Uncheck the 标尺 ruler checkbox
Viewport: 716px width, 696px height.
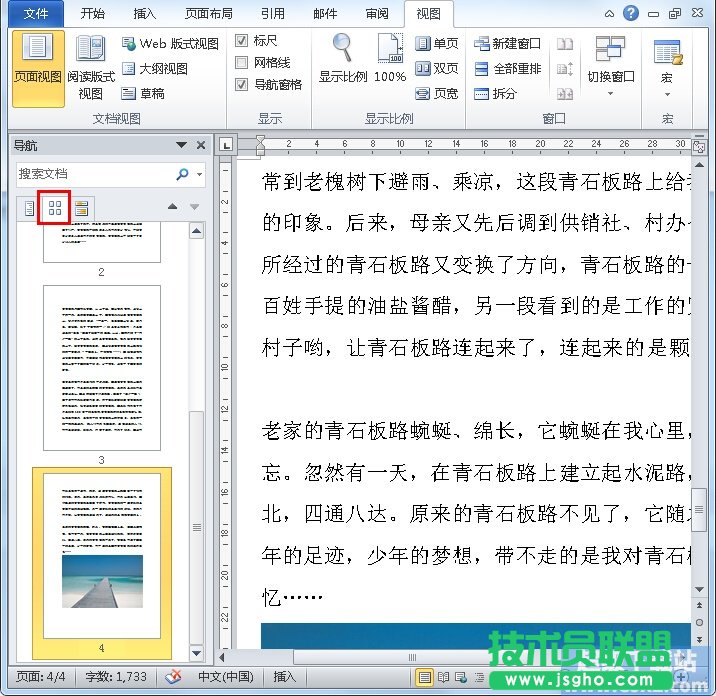(242, 41)
